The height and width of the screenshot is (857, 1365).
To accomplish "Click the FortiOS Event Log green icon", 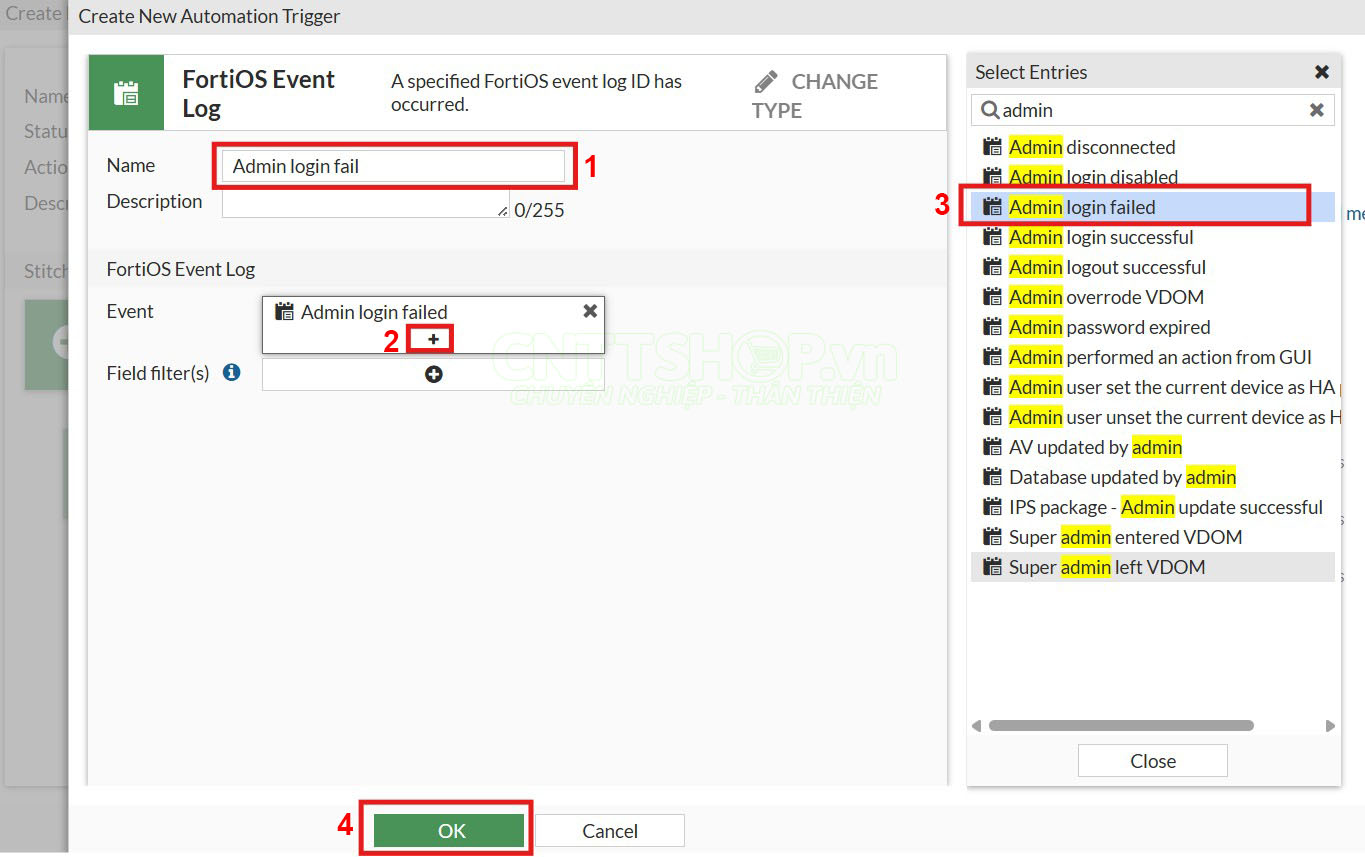I will tap(126, 93).
